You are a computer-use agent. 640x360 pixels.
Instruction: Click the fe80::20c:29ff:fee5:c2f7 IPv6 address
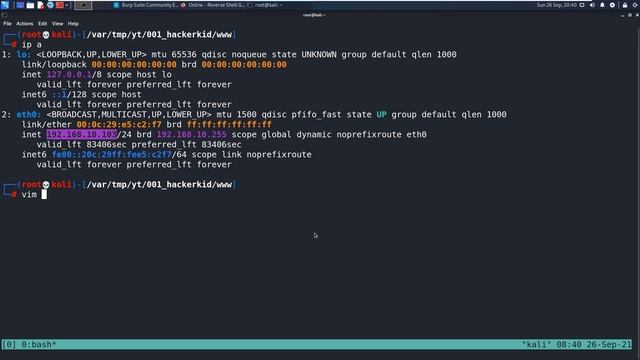[112, 154]
